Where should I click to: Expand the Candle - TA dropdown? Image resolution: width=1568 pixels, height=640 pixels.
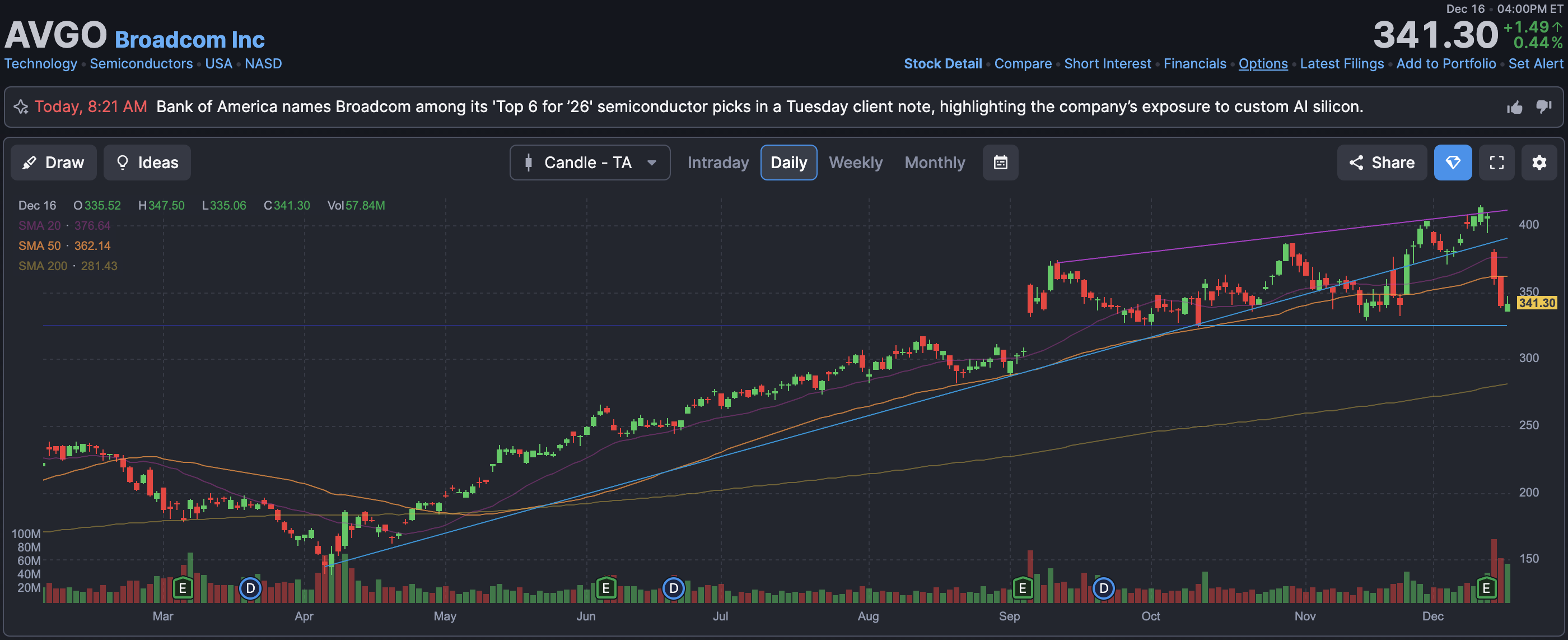click(x=589, y=163)
